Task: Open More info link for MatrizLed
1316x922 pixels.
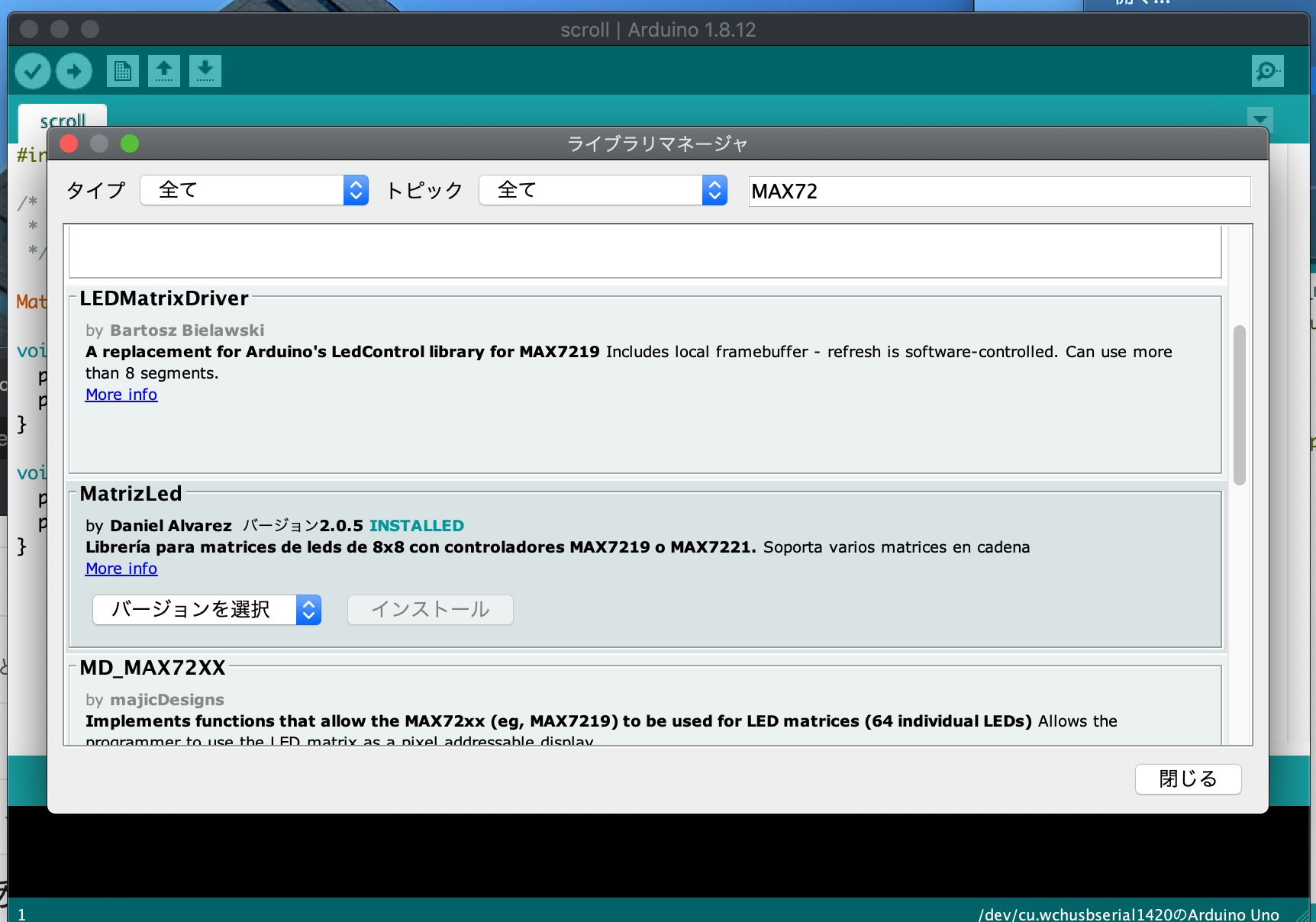Action: (121, 569)
